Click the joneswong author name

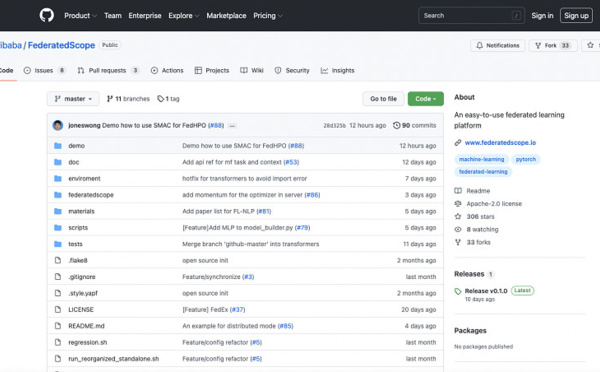[x=84, y=125]
